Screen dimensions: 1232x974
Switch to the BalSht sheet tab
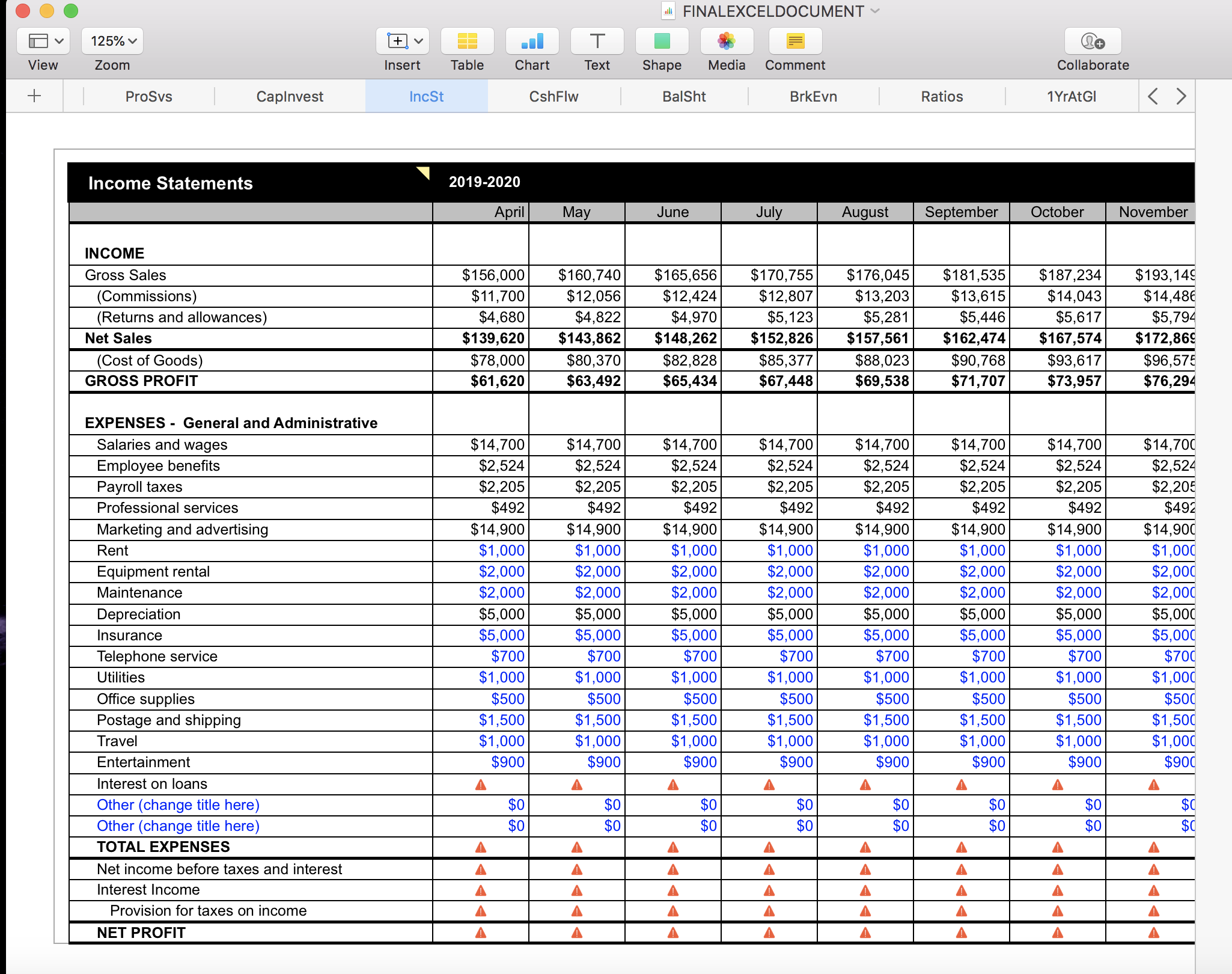(x=684, y=96)
